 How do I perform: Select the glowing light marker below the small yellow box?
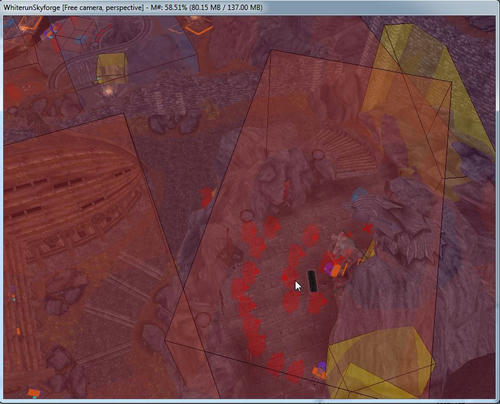coord(108,90)
